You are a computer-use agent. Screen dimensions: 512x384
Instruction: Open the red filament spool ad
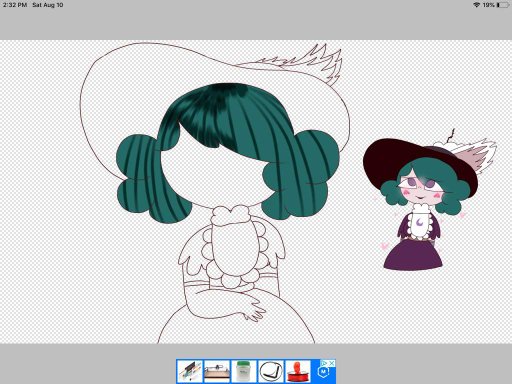pyautogui.click(x=297, y=371)
